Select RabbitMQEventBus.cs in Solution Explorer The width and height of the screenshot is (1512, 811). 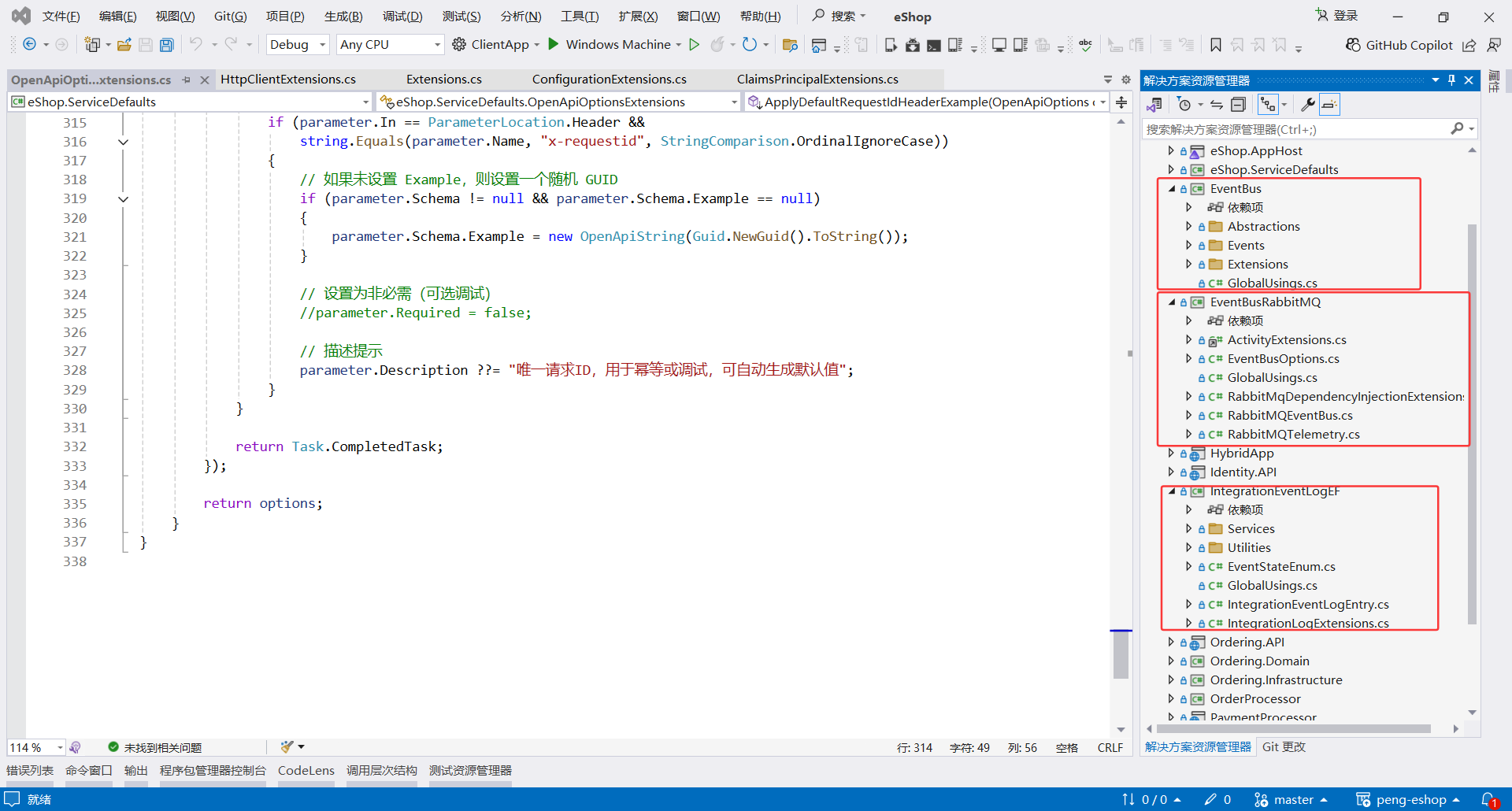pos(1290,416)
